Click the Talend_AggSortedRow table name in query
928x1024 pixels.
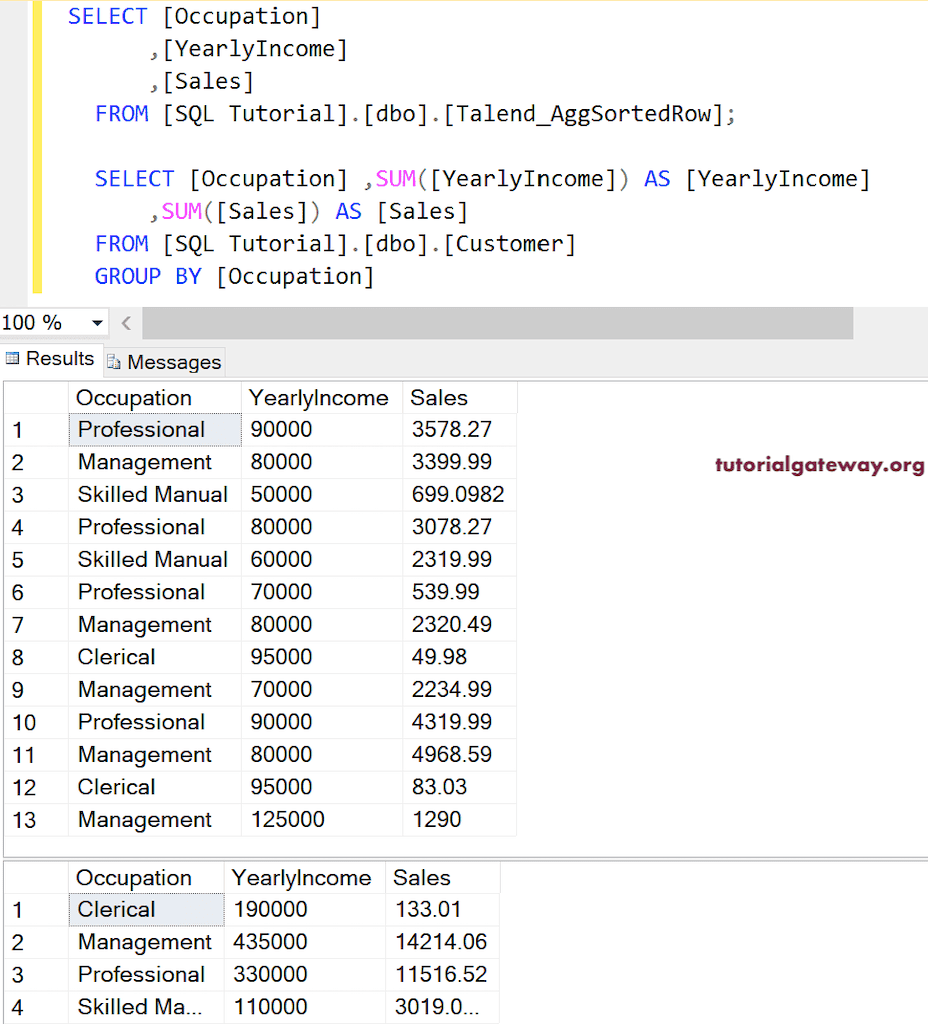[x=583, y=114]
